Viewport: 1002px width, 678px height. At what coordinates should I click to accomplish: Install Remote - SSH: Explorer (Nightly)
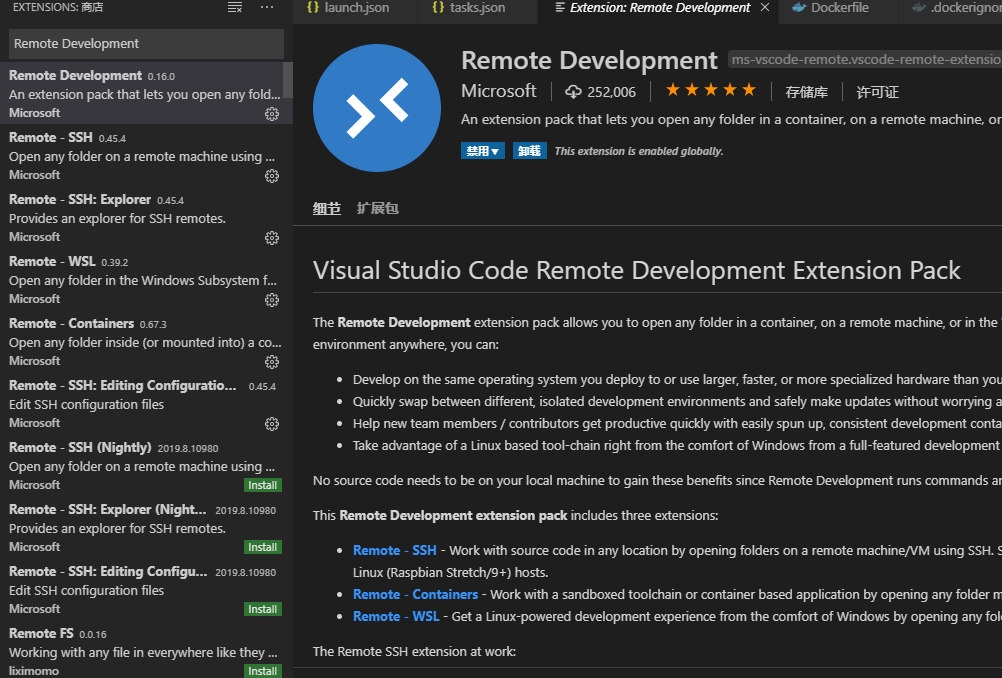[263, 547]
